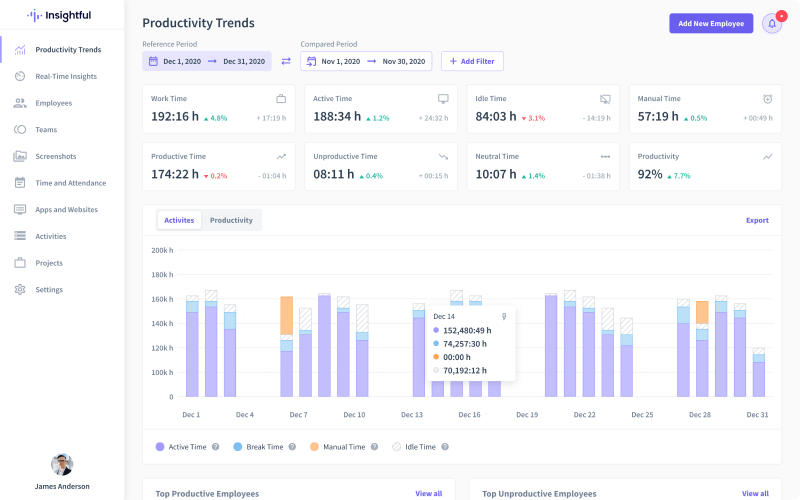Open the Compared Period date picker

point(366,62)
